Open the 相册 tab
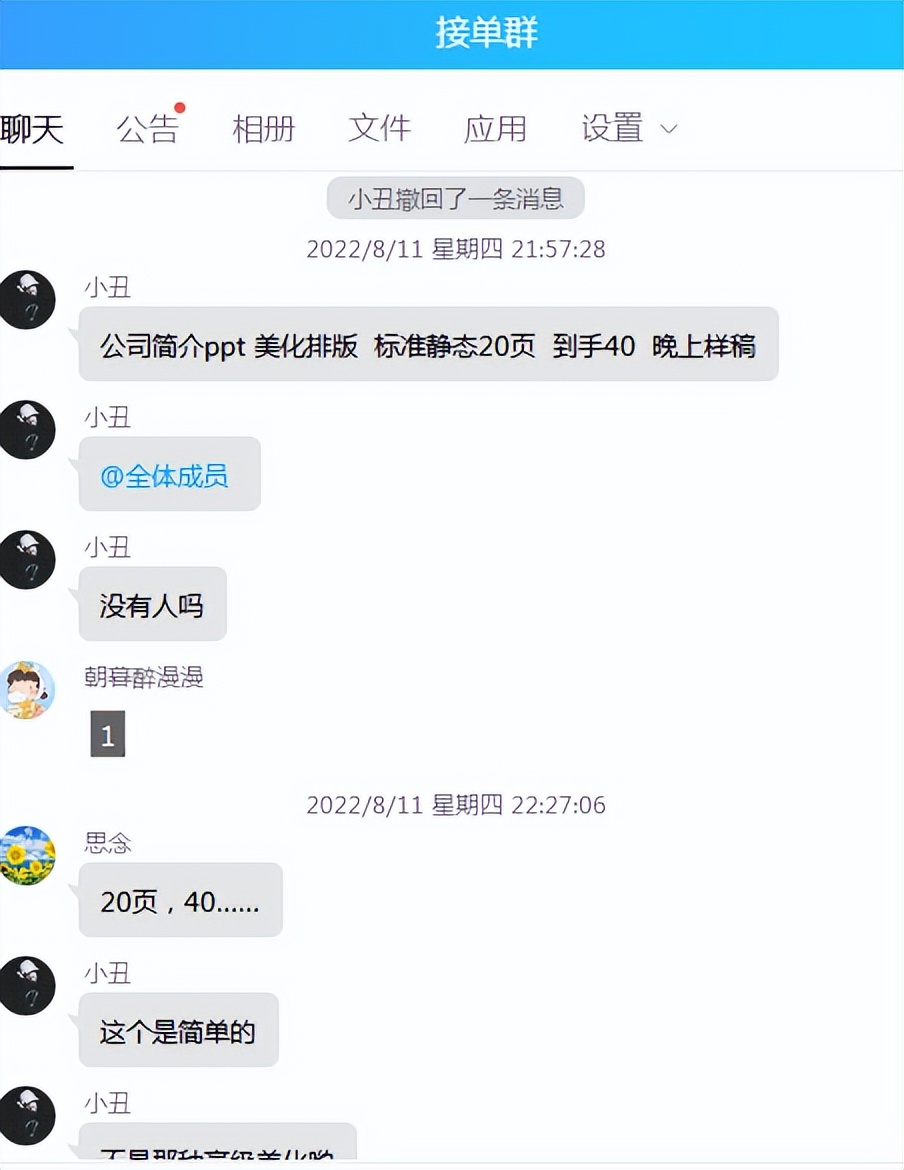The width and height of the screenshot is (904, 1170). coord(263,129)
